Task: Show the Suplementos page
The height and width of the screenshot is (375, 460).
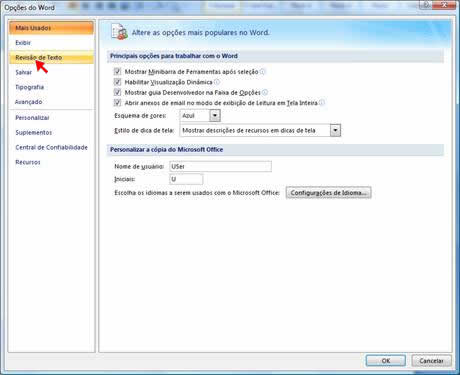Action: (51, 132)
